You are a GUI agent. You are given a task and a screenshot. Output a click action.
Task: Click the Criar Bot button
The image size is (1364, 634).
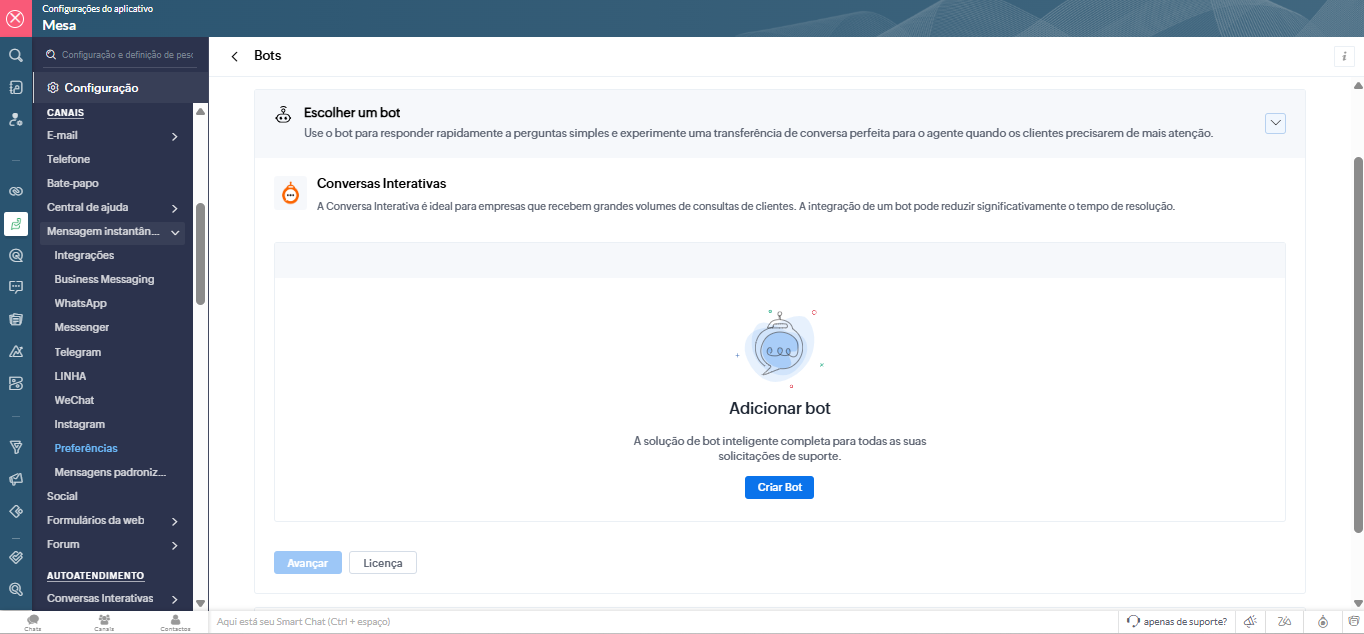[779, 487]
